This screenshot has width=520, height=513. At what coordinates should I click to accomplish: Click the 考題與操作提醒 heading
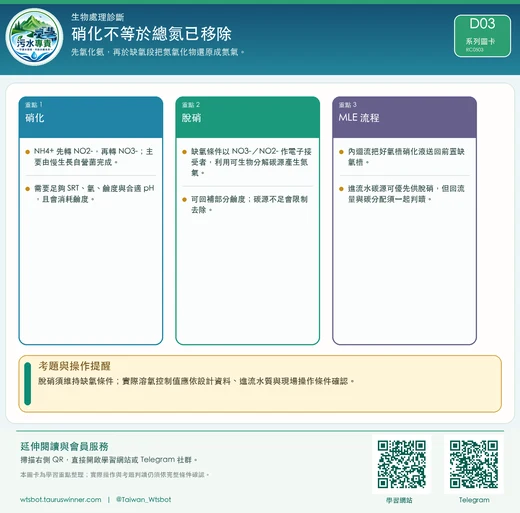74,366
